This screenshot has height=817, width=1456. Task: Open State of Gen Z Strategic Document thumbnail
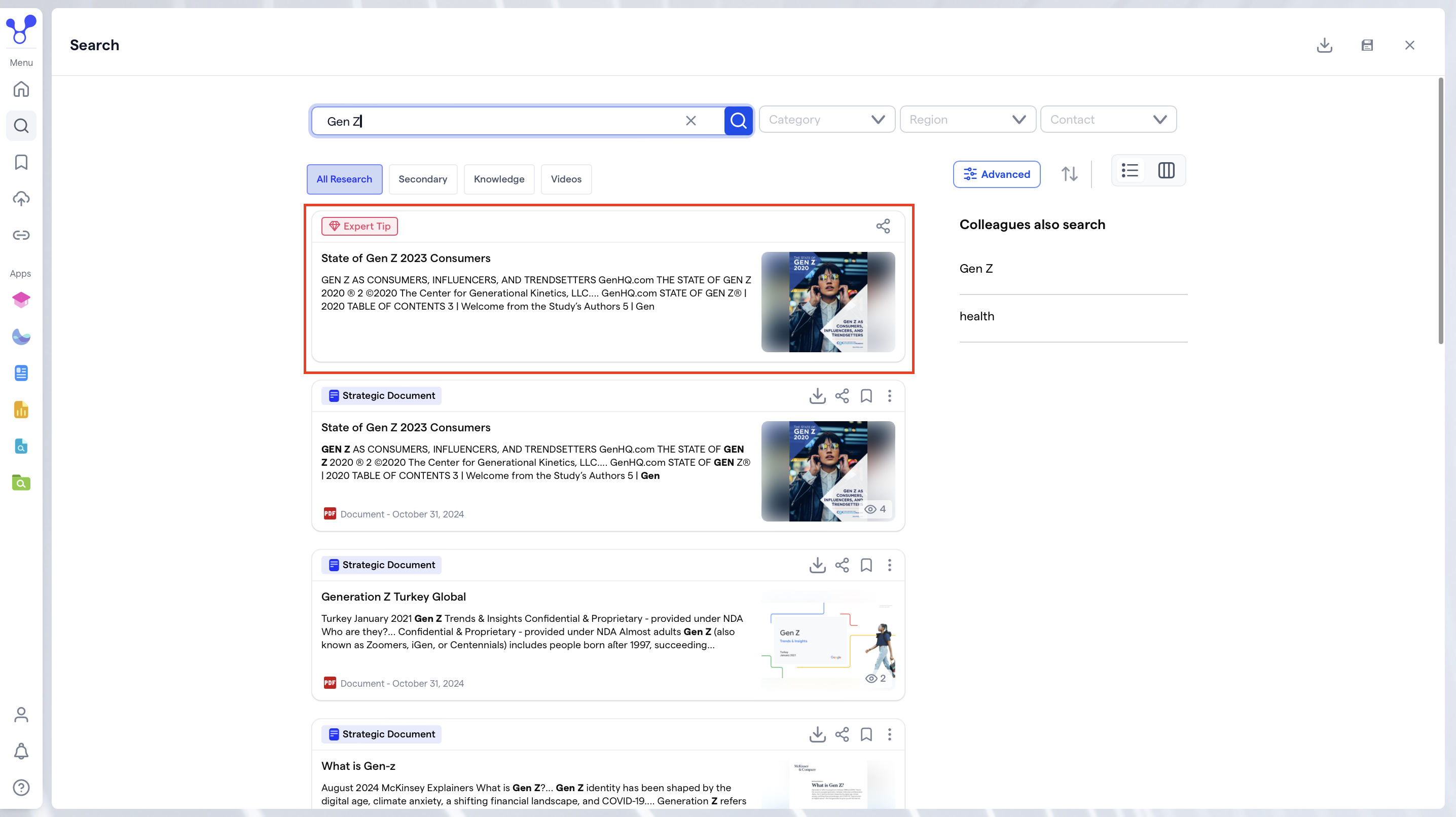(828, 471)
